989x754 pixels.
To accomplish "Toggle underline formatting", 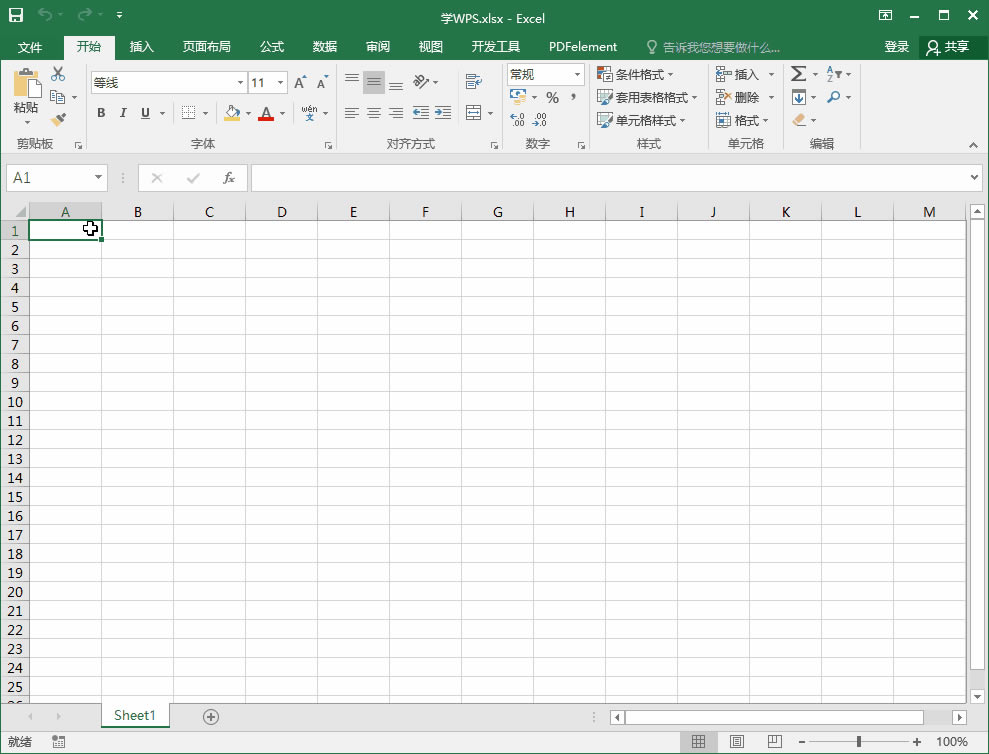I will click(145, 112).
